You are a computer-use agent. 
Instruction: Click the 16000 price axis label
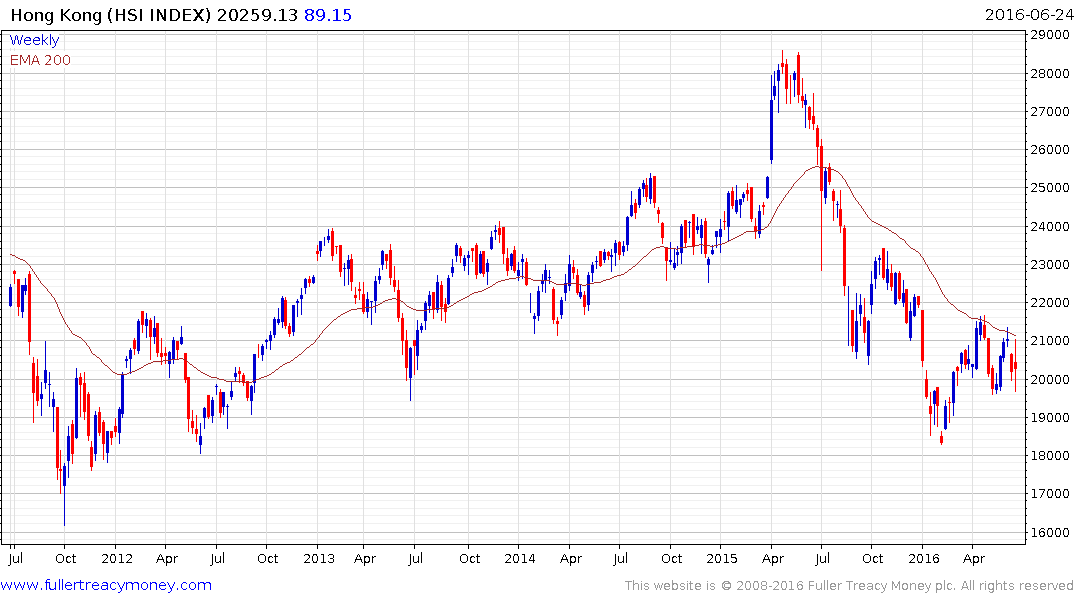(1050, 532)
